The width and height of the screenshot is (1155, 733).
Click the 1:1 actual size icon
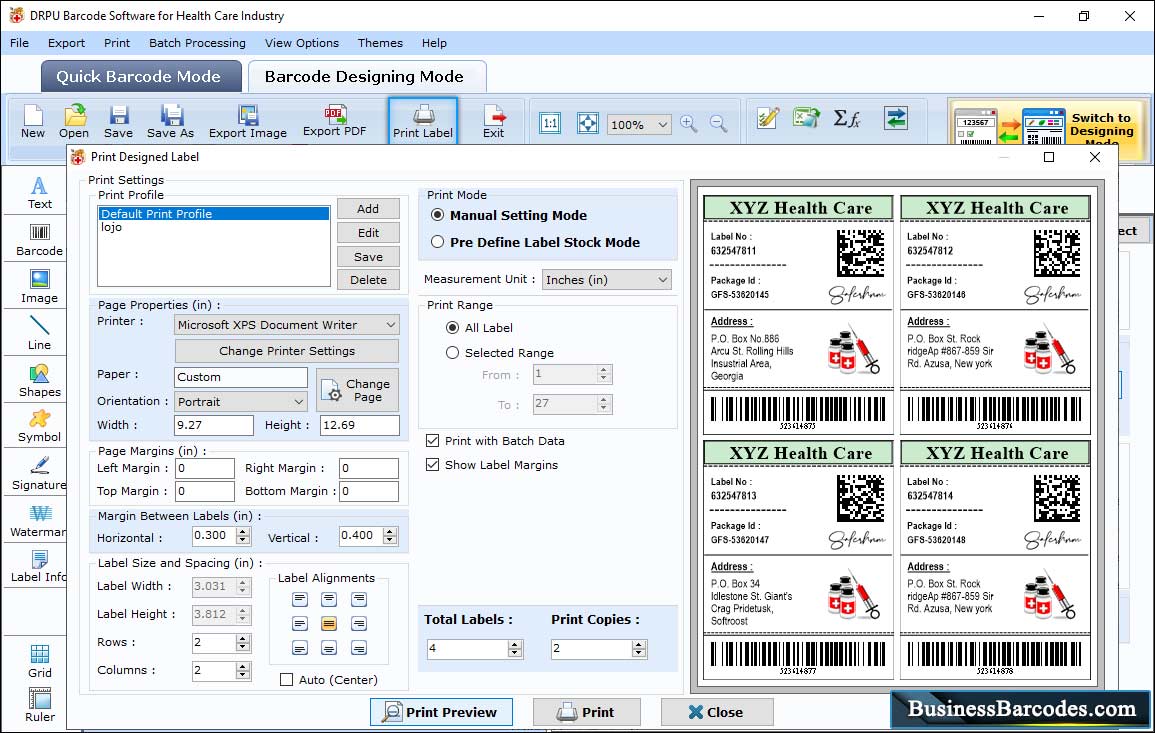click(x=550, y=123)
